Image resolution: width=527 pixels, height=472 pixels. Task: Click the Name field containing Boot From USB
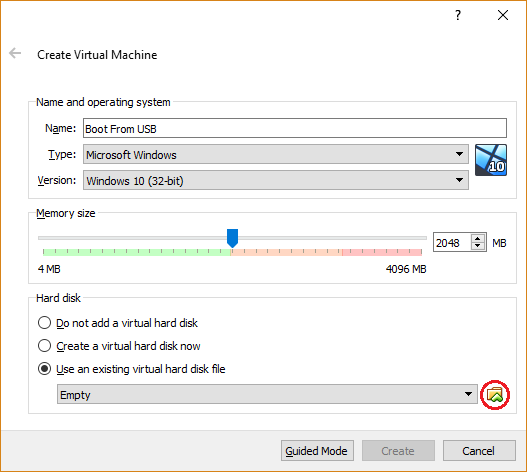tap(295, 128)
